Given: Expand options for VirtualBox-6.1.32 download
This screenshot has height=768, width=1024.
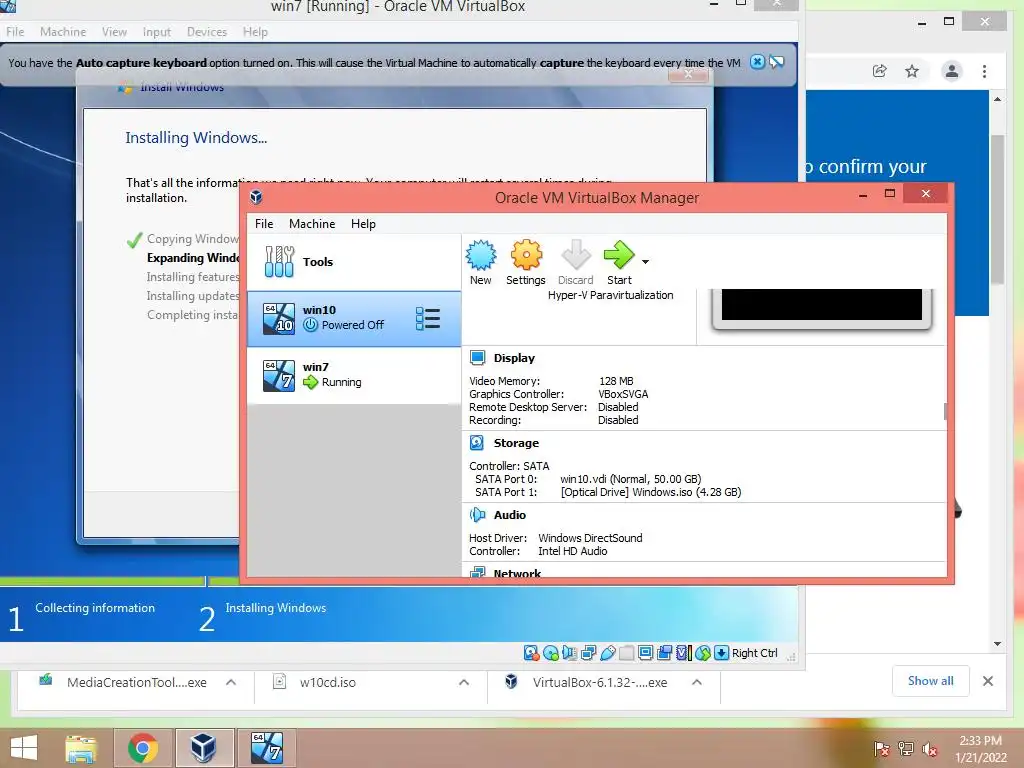Looking at the screenshot, I should [697, 682].
